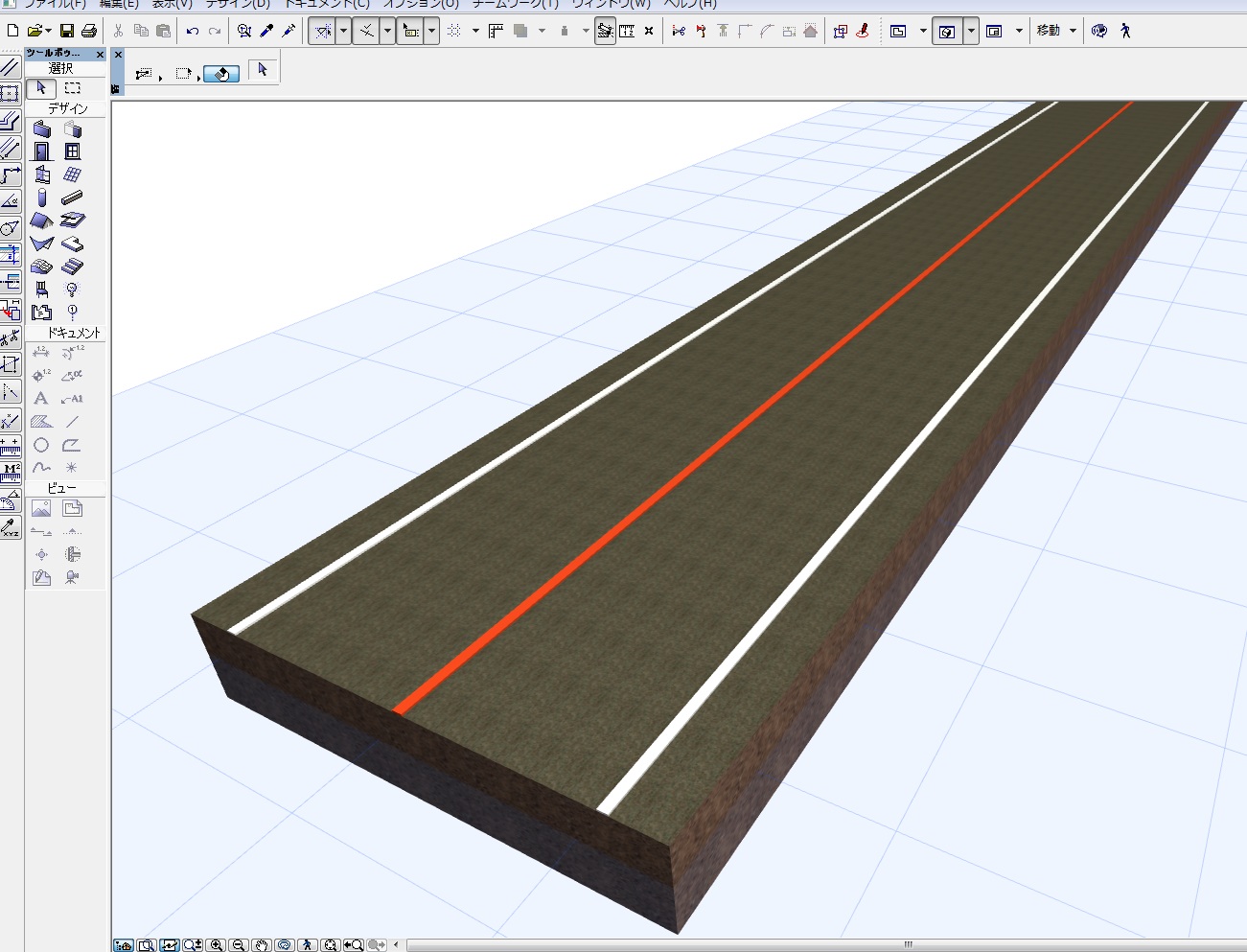
Task: Open the grid snap dropdown arrow
Action: (x=475, y=32)
